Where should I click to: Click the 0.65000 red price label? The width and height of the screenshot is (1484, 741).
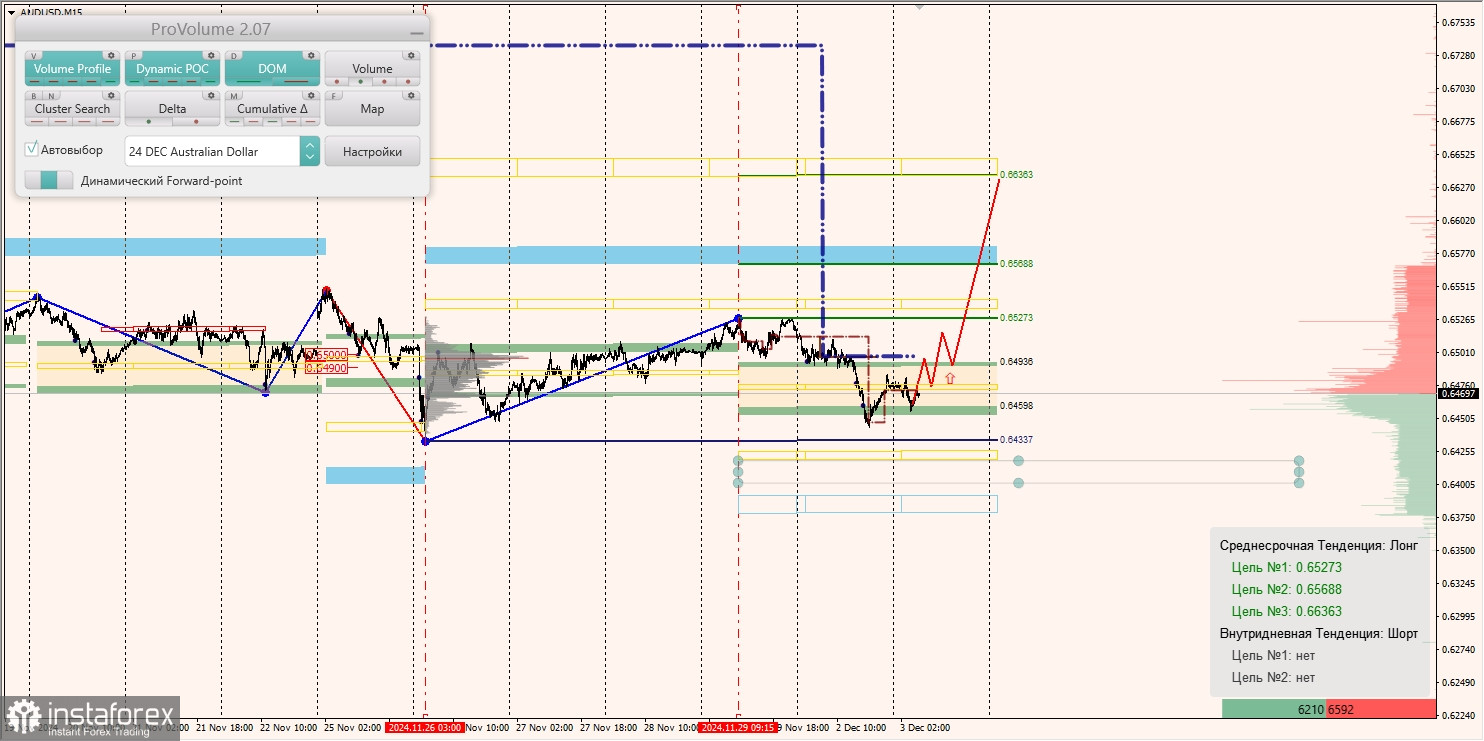[x=328, y=354]
